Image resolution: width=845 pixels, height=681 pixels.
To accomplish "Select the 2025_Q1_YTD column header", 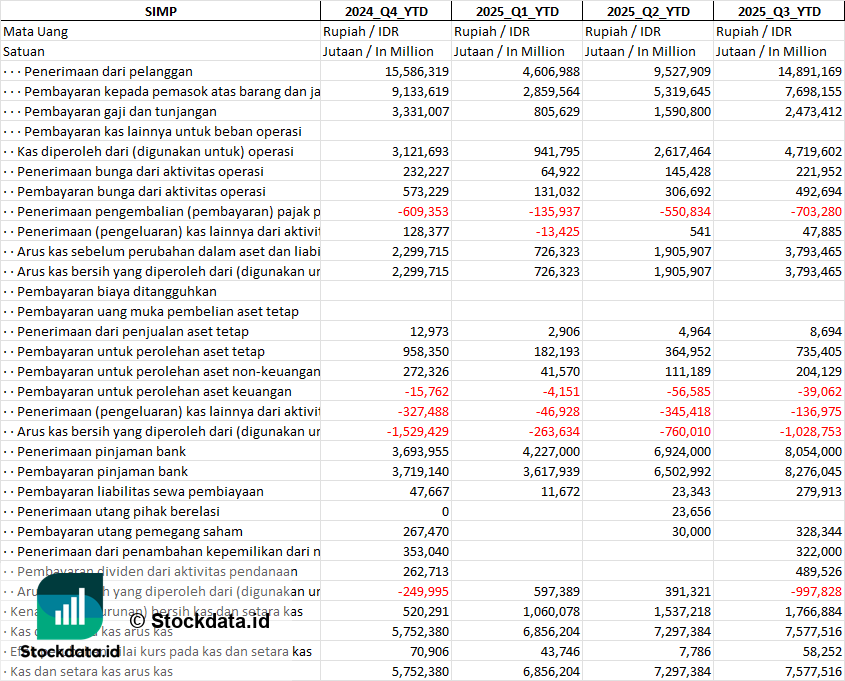I will [x=517, y=11].
